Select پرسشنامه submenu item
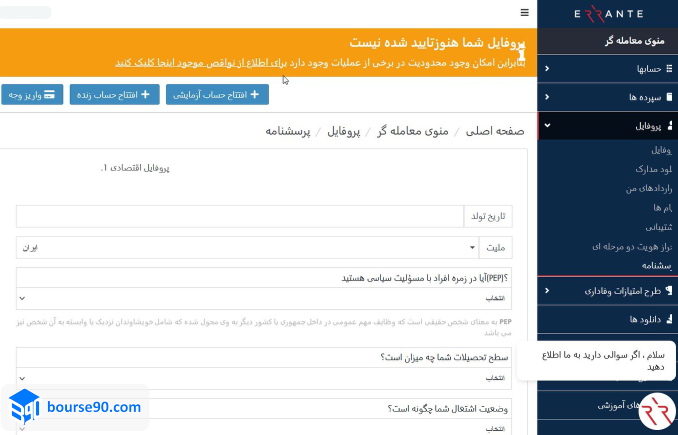The height and width of the screenshot is (435, 678). click(657, 265)
